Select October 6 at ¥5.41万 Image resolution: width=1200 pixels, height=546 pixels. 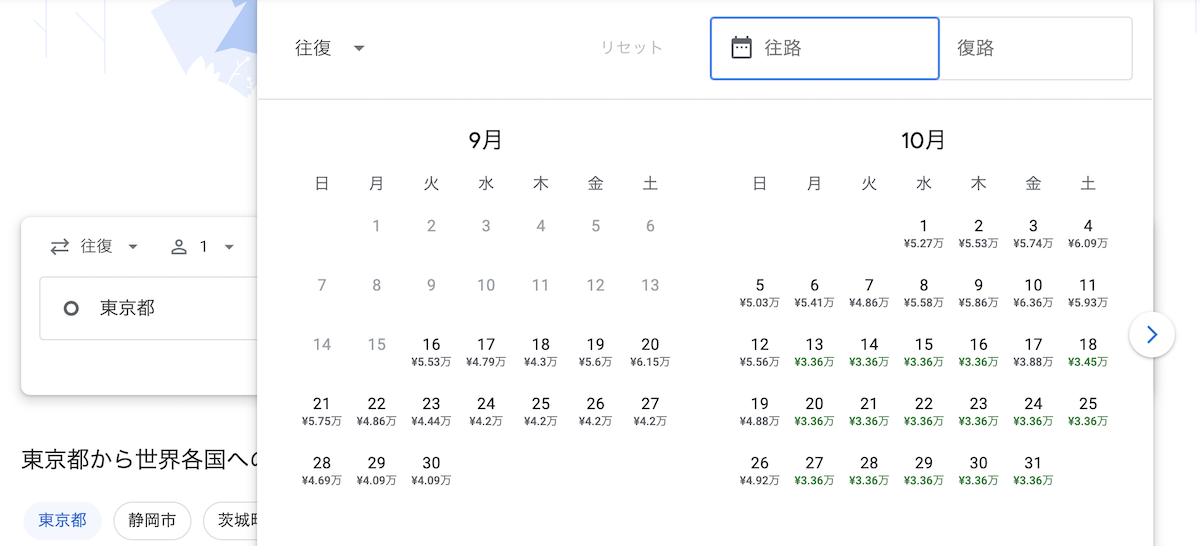(814, 292)
